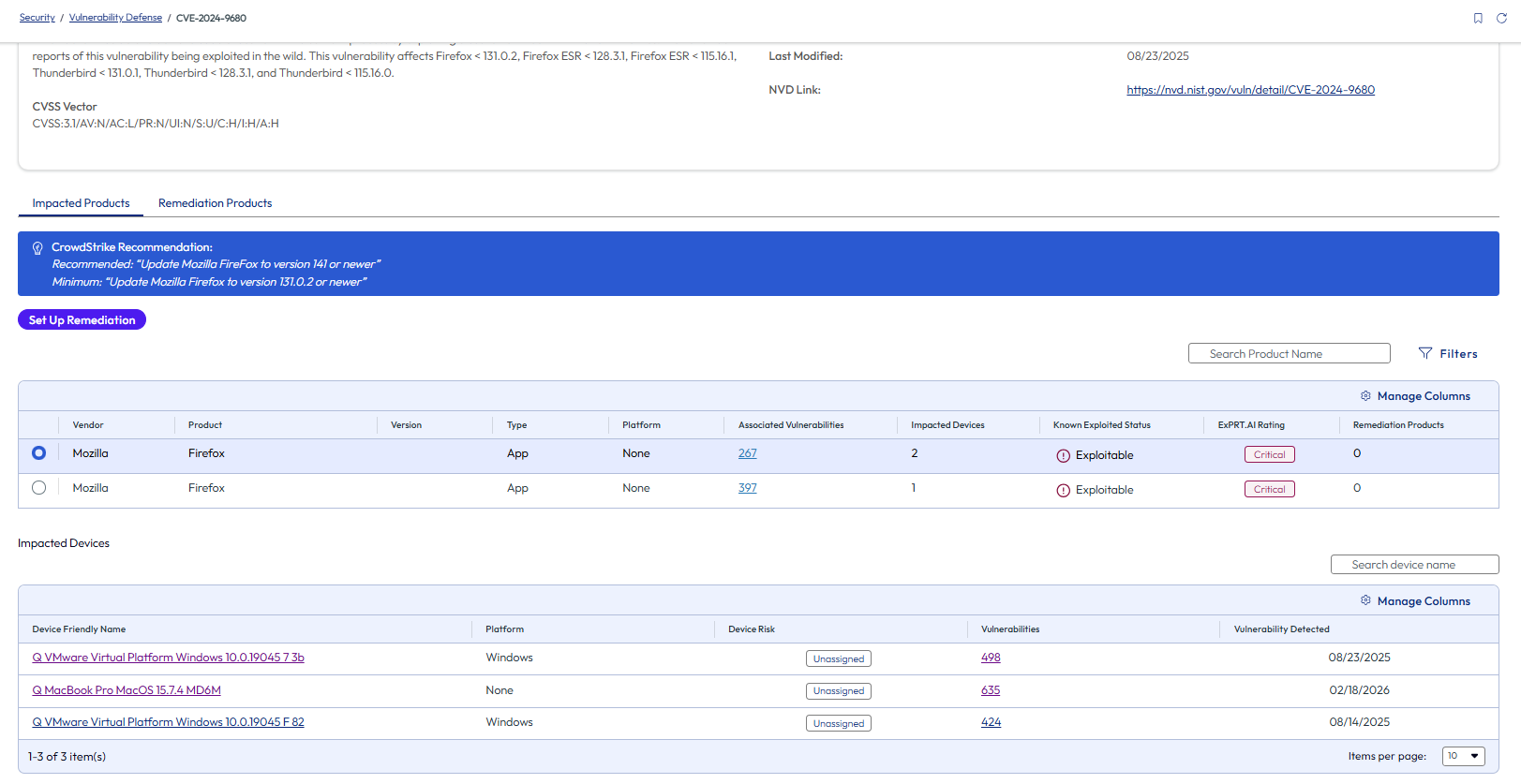1521x784 pixels.
Task: Switch to the Remediation Products tab
Action: point(216,203)
